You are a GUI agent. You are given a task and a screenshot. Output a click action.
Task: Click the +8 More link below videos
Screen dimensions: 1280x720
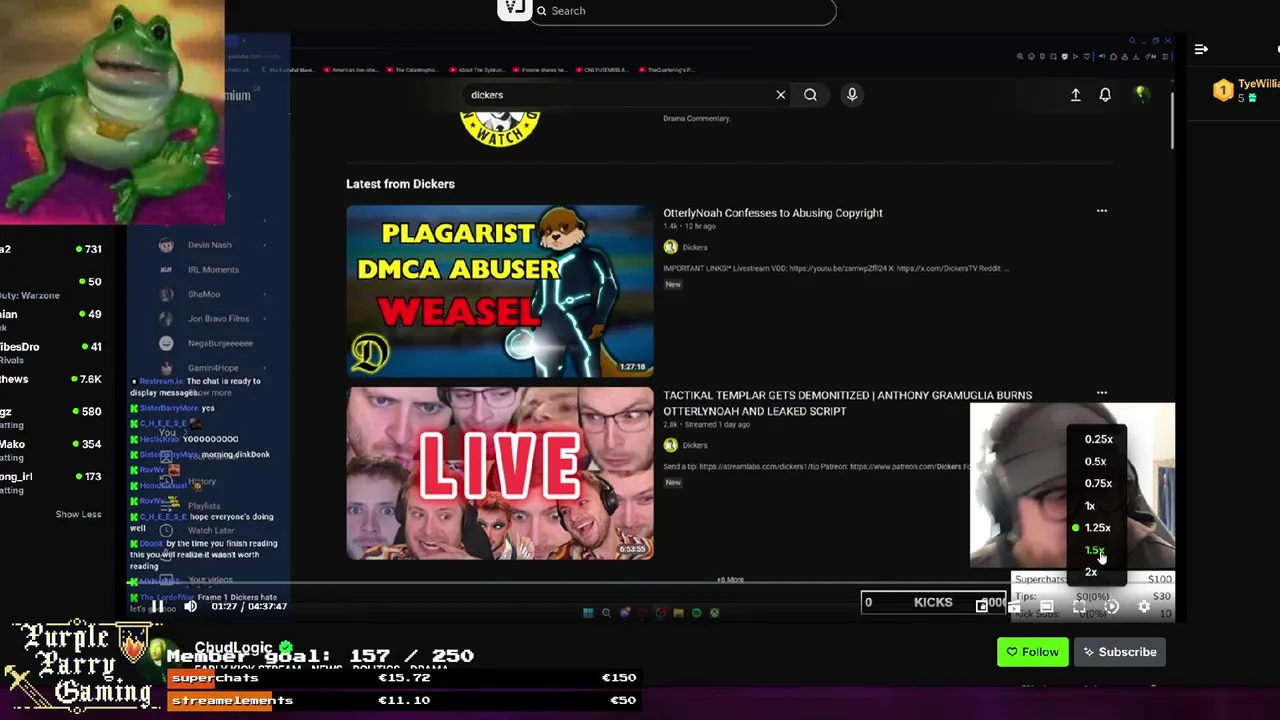pos(730,579)
